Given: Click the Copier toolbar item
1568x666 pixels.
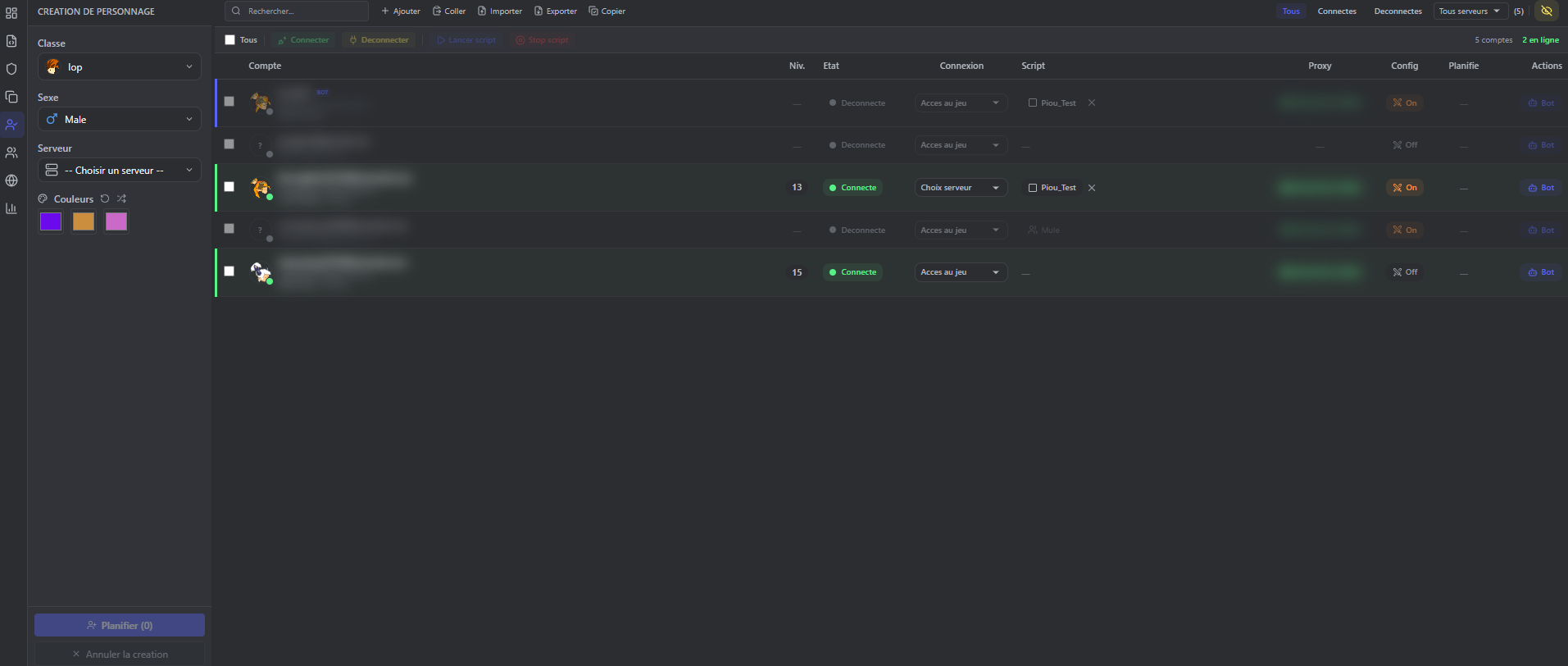Looking at the screenshot, I should [x=607, y=11].
